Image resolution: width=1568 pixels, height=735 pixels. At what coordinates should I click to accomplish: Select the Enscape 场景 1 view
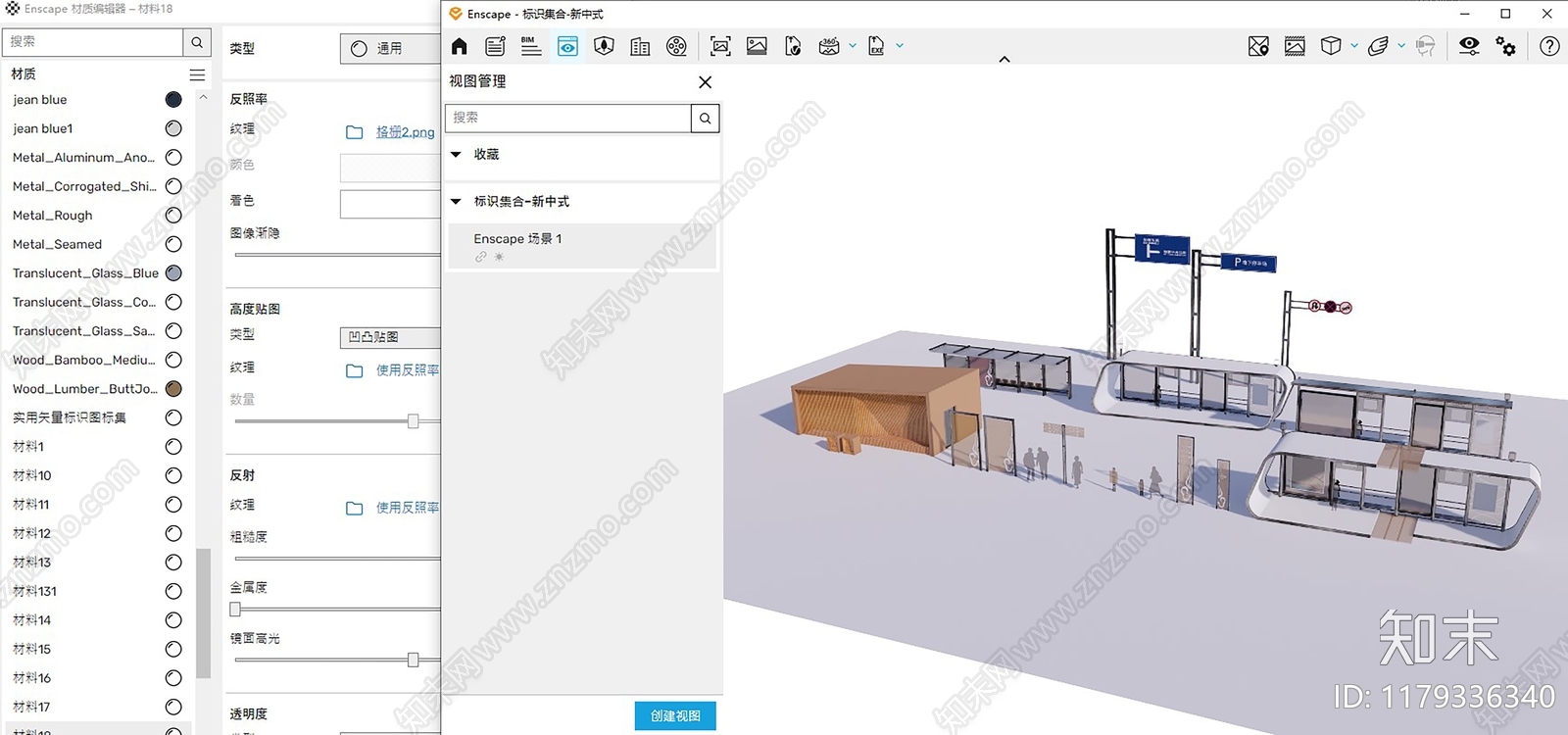[582, 246]
